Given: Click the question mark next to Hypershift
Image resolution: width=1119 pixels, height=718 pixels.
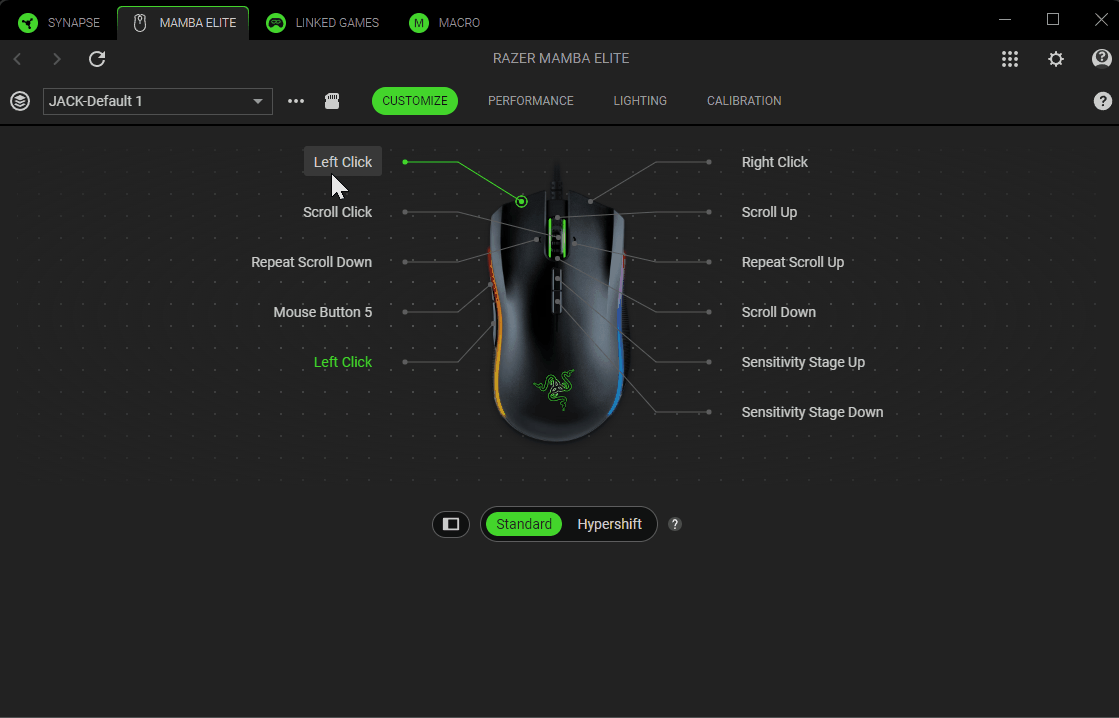Looking at the screenshot, I should coord(675,524).
